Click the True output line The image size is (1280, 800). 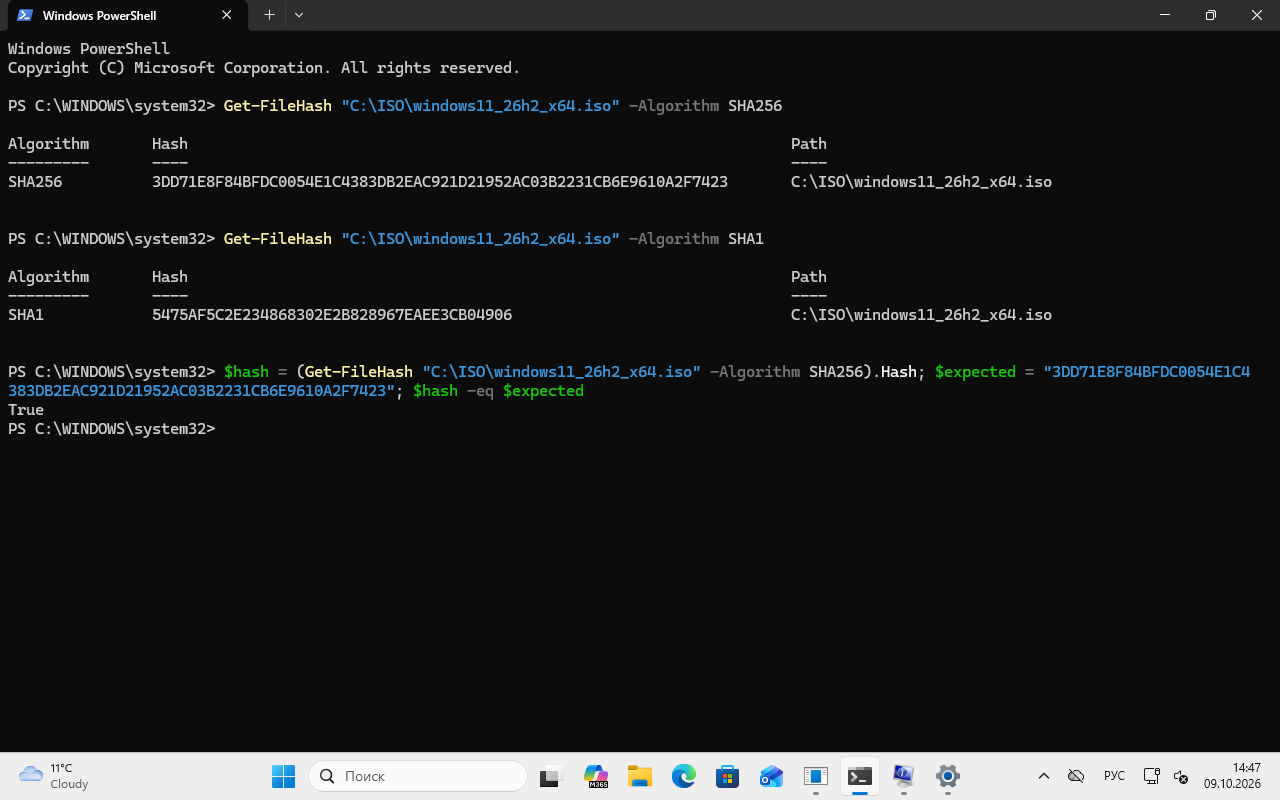click(x=26, y=410)
